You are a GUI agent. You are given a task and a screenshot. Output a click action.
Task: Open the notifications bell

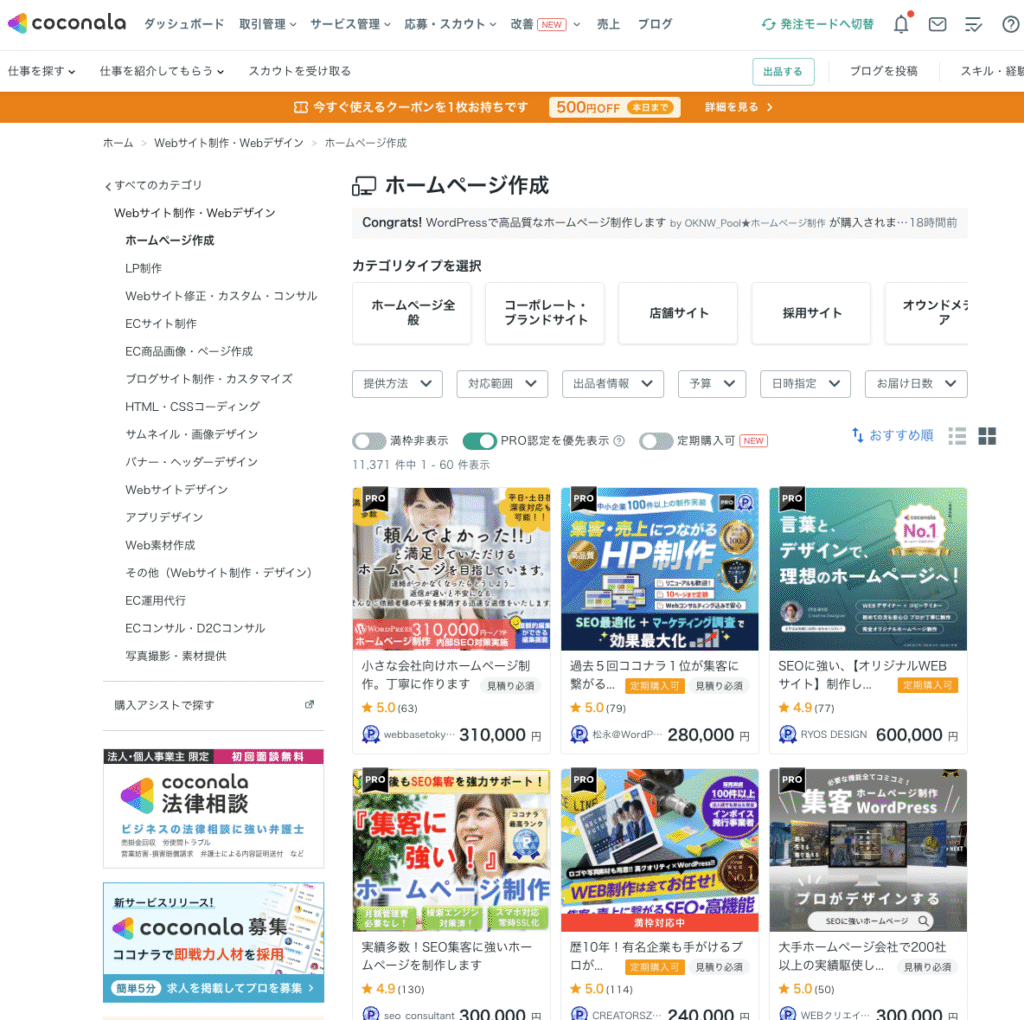click(x=901, y=24)
